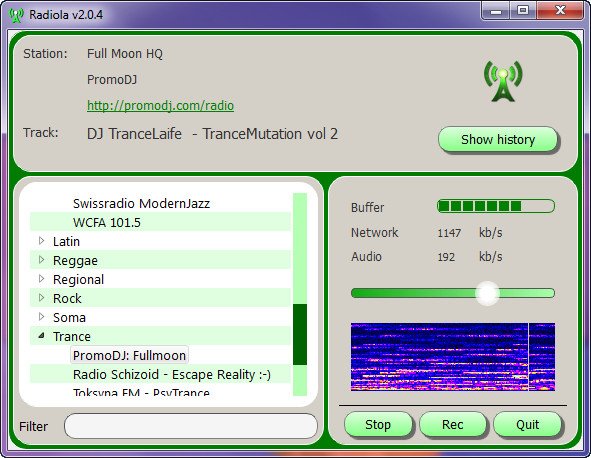Start recording with the Rec button
Screen dimensions: 591x458
(x=452, y=424)
